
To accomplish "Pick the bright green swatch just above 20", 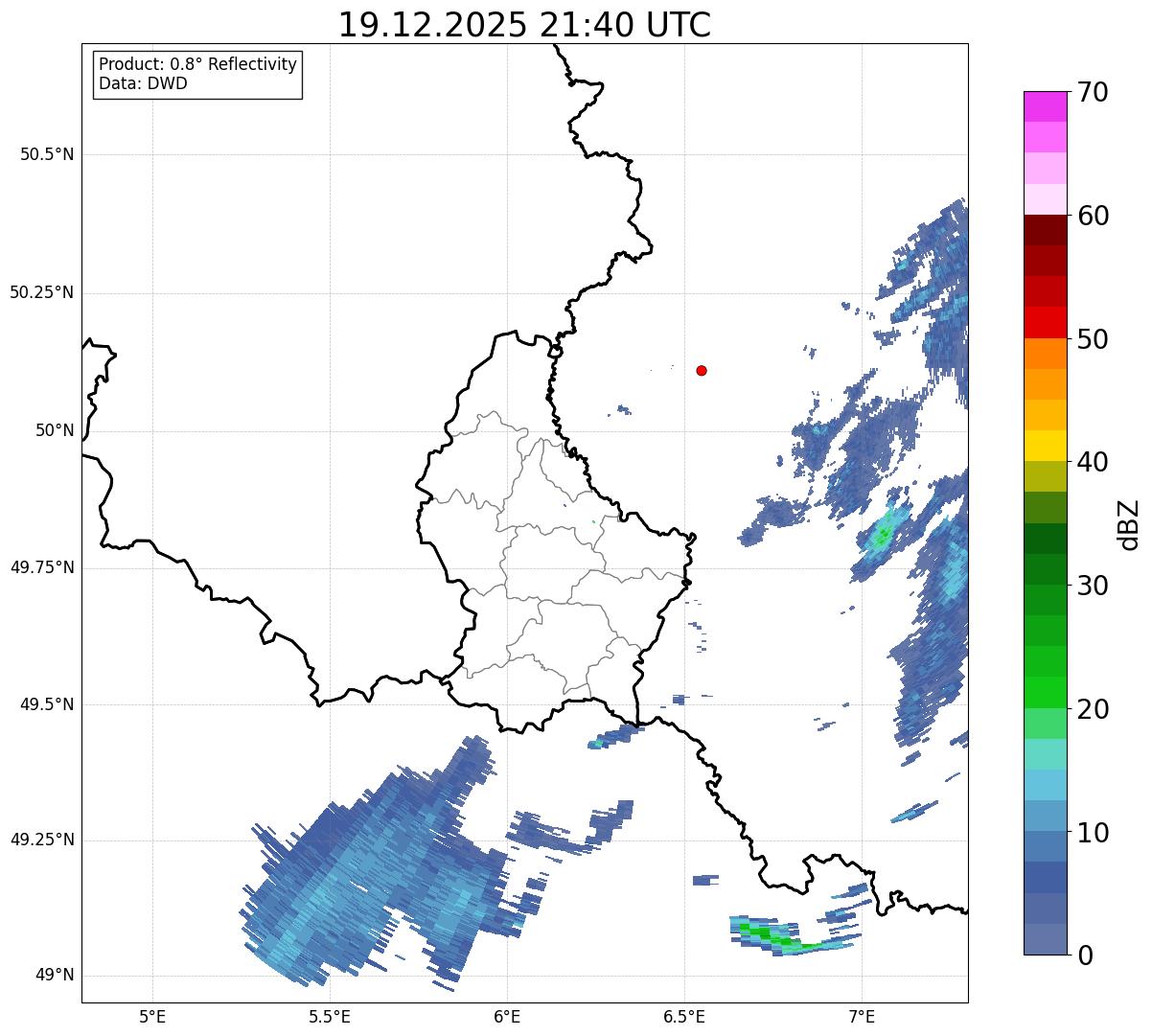I will [x=1045, y=692].
